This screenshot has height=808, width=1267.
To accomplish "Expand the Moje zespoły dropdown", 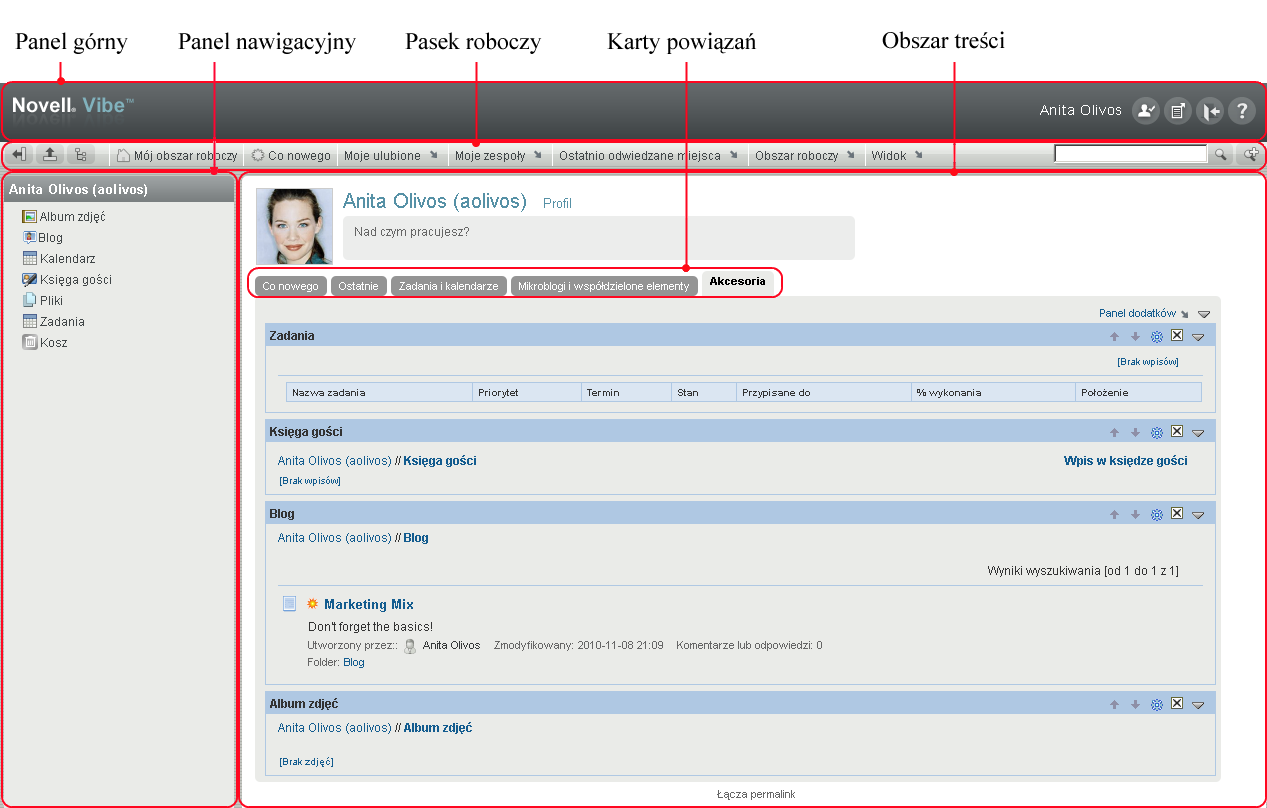I will [x=497, y=156].
